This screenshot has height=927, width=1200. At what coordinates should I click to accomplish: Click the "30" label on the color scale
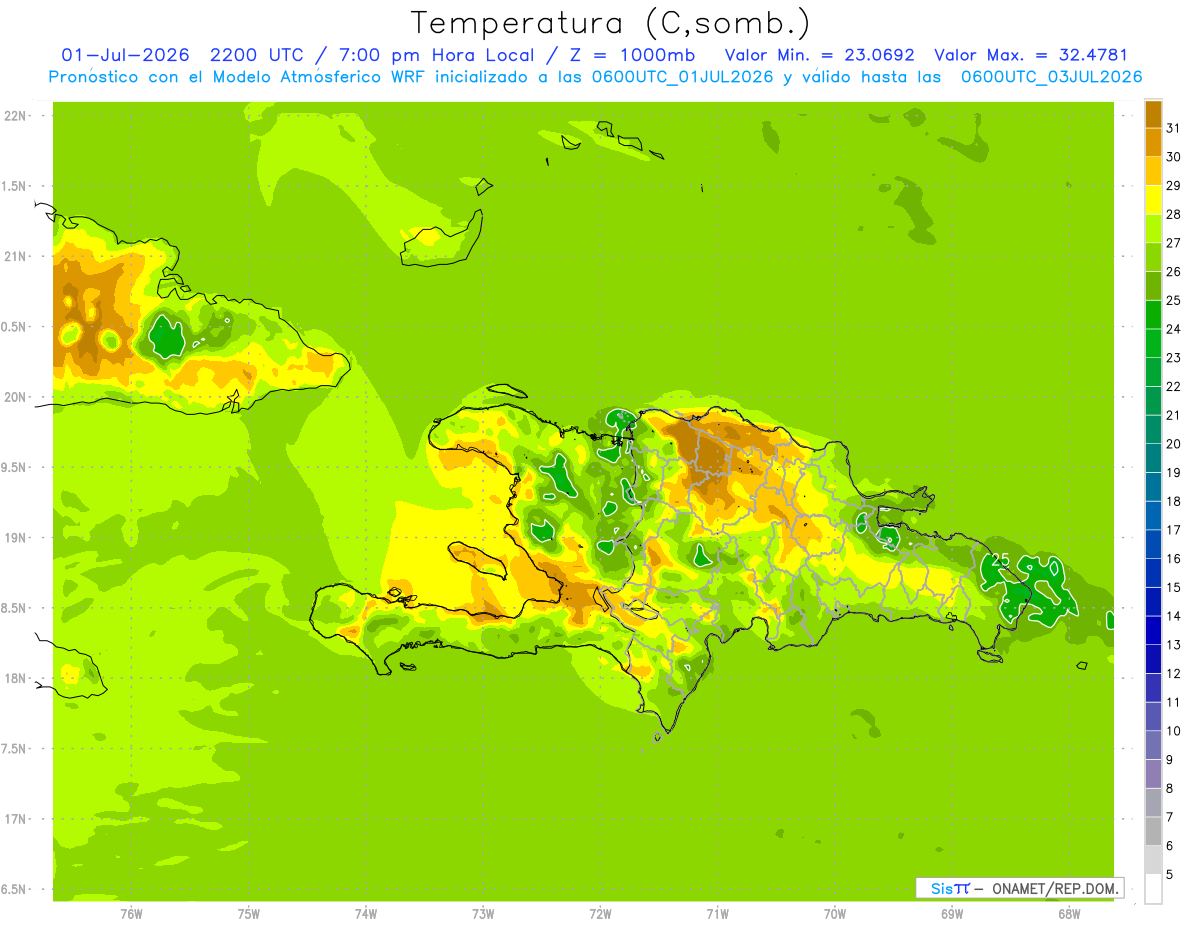1173,157
